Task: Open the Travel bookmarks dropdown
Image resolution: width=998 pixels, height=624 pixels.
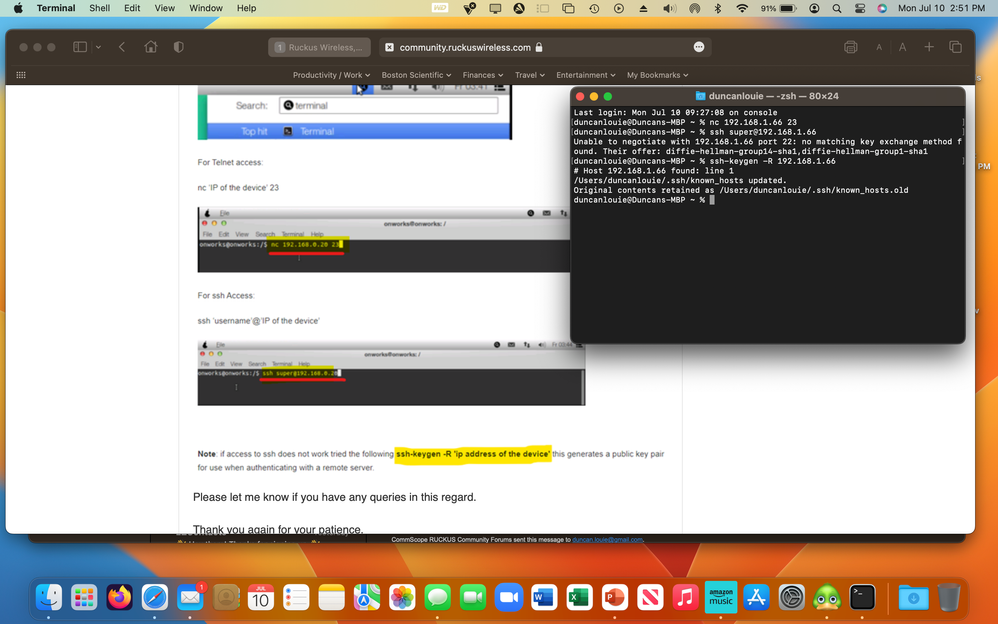Action: [x=530, y=74]
